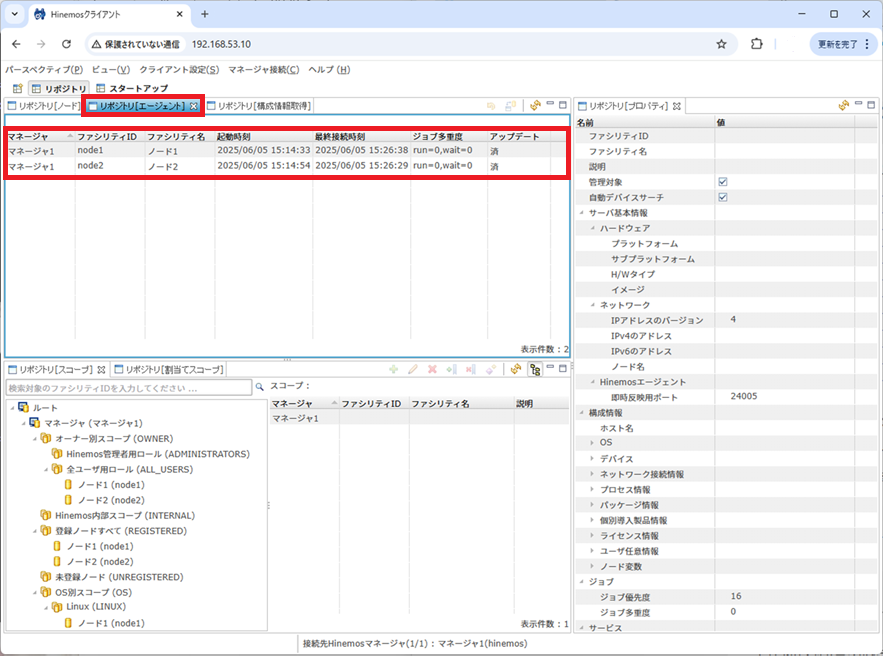This screenshot has height=656, width=883.
Task: Refresh the property view
Action: point(843,105)
